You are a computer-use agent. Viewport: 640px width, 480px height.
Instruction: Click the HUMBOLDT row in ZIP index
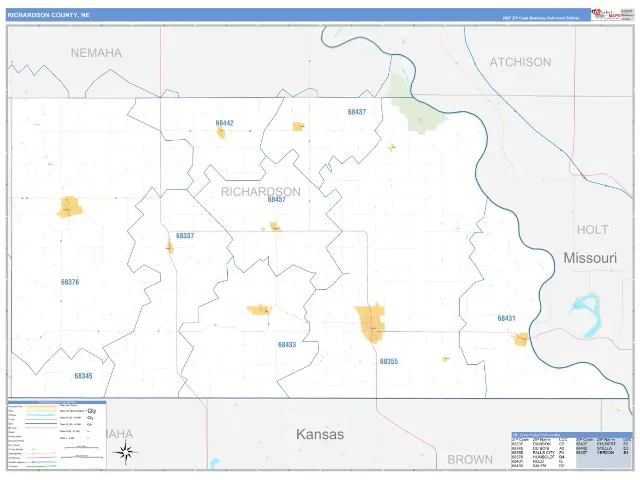538,457
